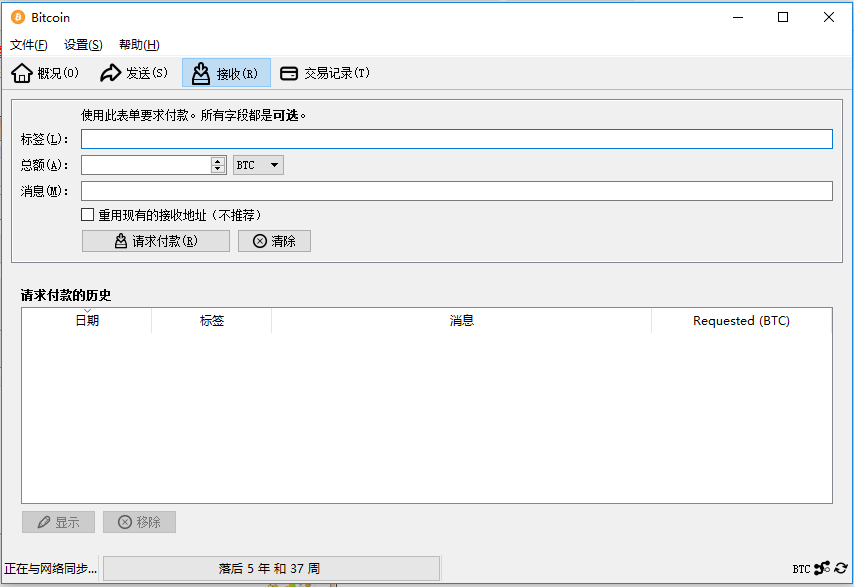
Task: Open the Settings (设置) menu
Action: click(x=83, y=45)
